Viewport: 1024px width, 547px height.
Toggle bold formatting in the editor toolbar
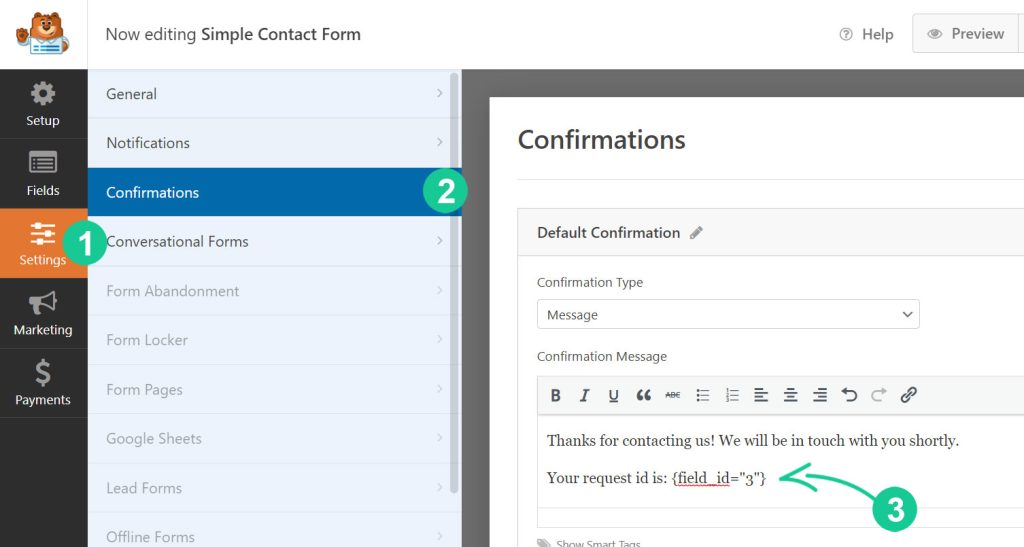(556, 395)
